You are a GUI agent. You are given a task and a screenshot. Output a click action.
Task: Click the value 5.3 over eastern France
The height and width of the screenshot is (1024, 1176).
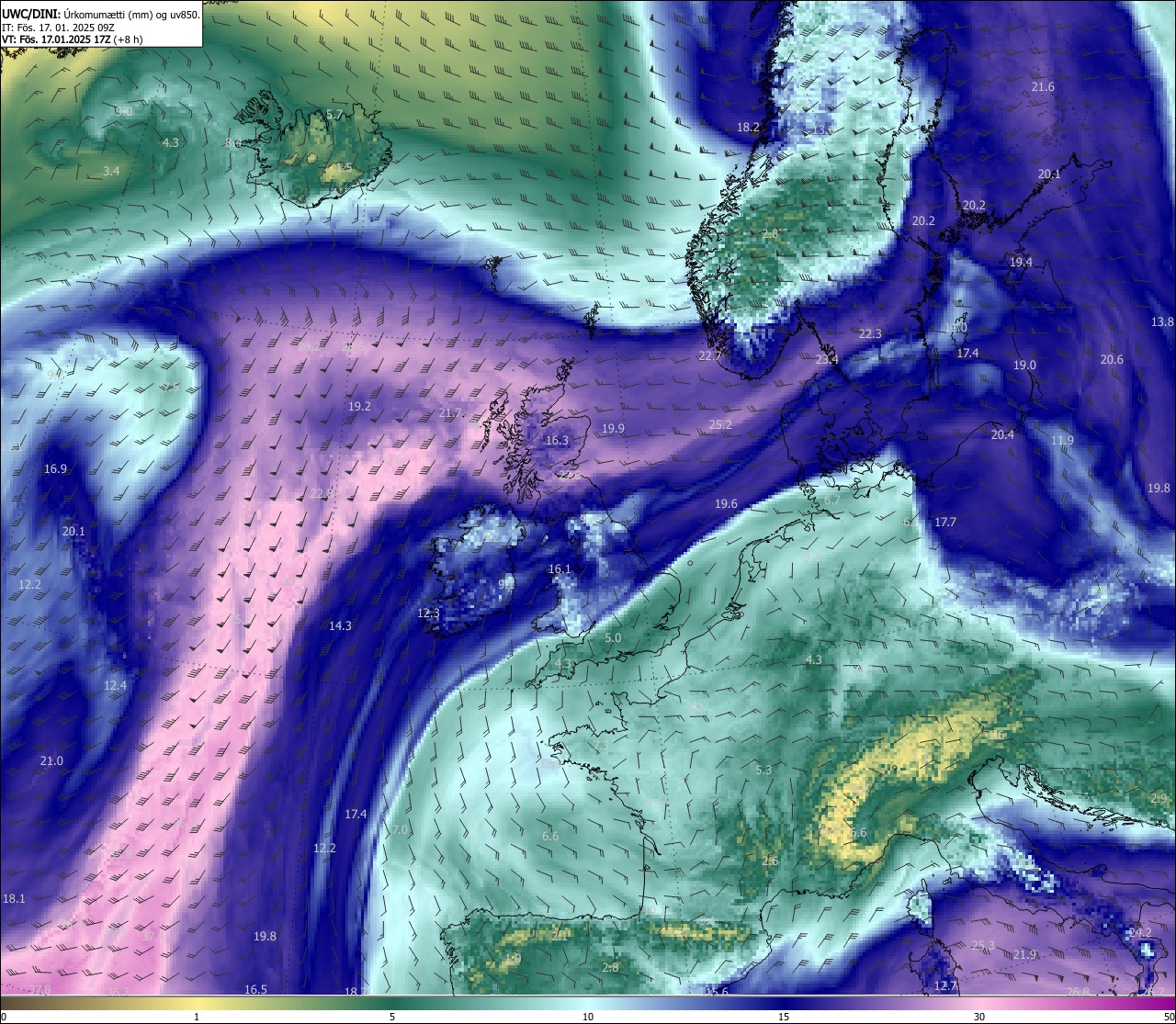[763, 771]
